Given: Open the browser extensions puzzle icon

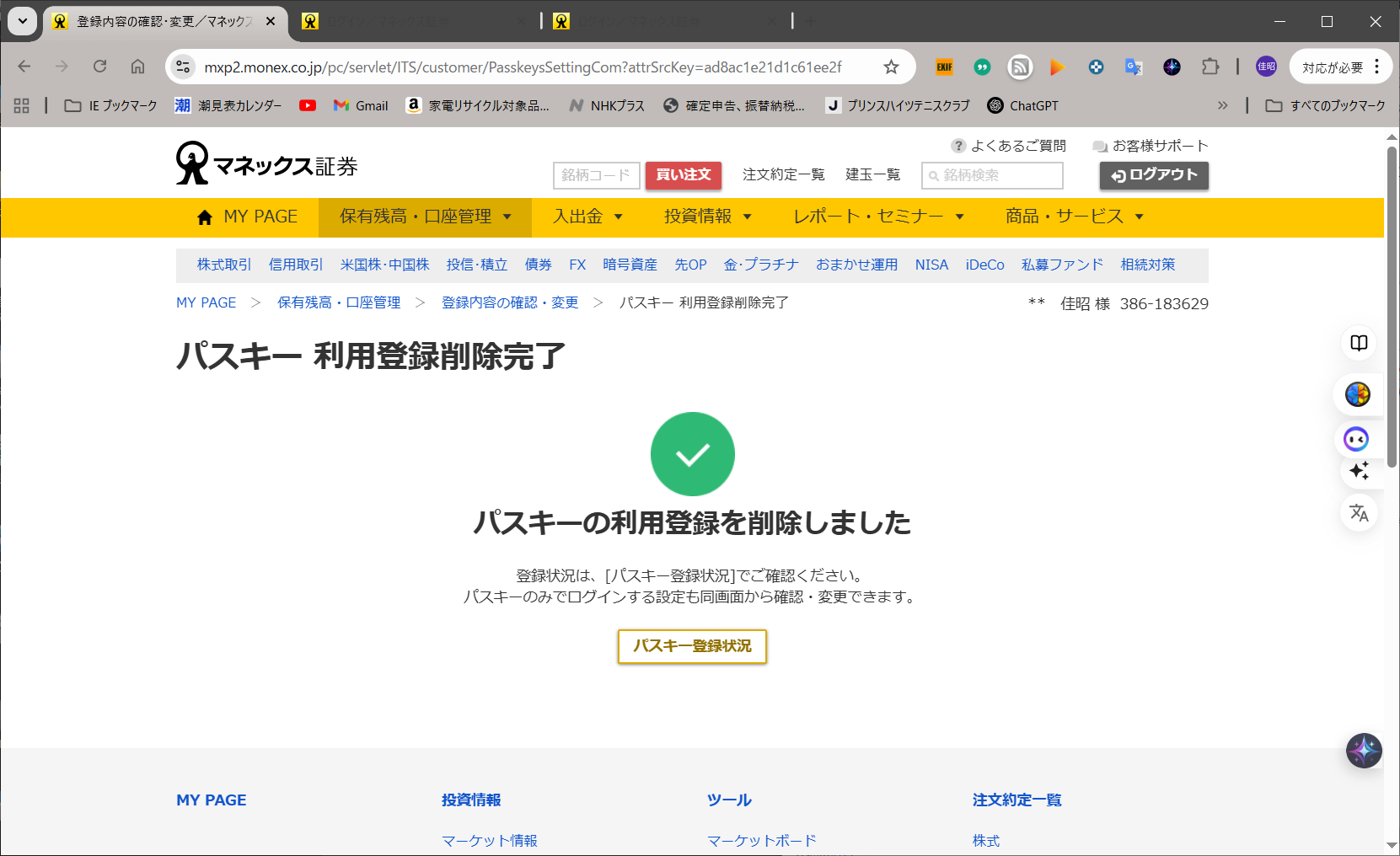Looking at the screenshot, I should pyautogui.click(x=1210, y=67).
